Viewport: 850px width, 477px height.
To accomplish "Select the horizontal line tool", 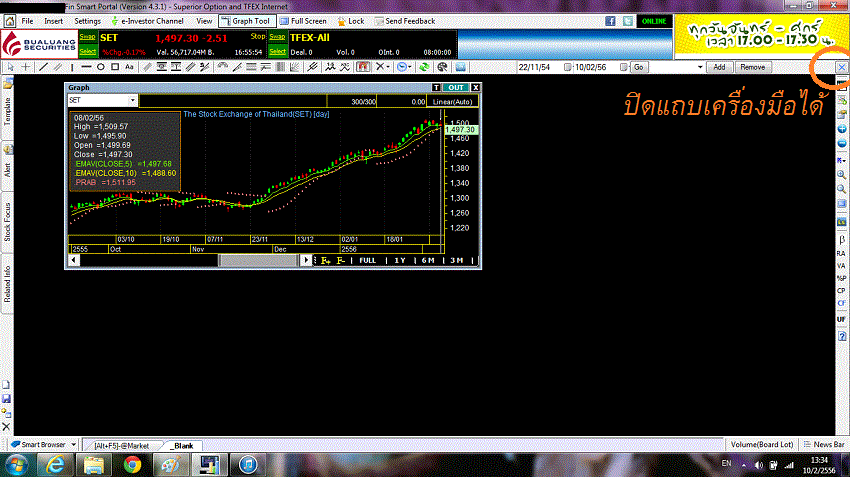I will 86,67.
